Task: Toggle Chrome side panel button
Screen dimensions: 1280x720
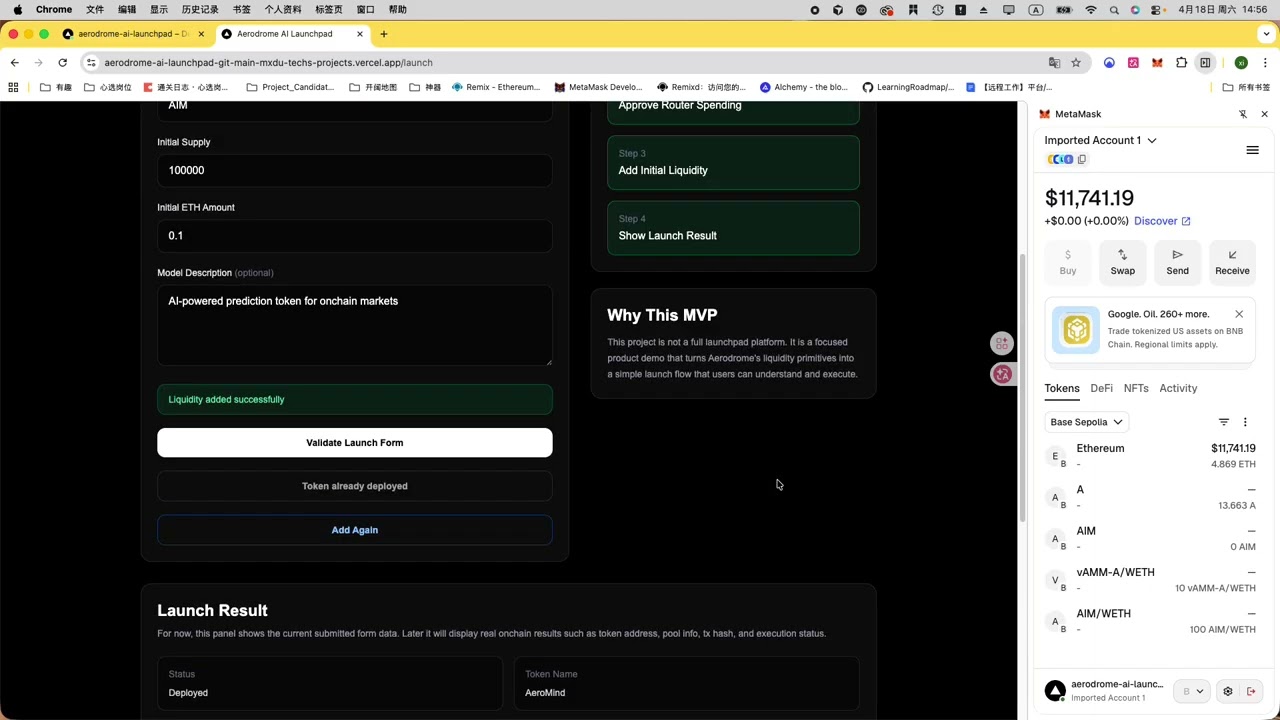Action: pyautogui.click(x=1205, y=62)
